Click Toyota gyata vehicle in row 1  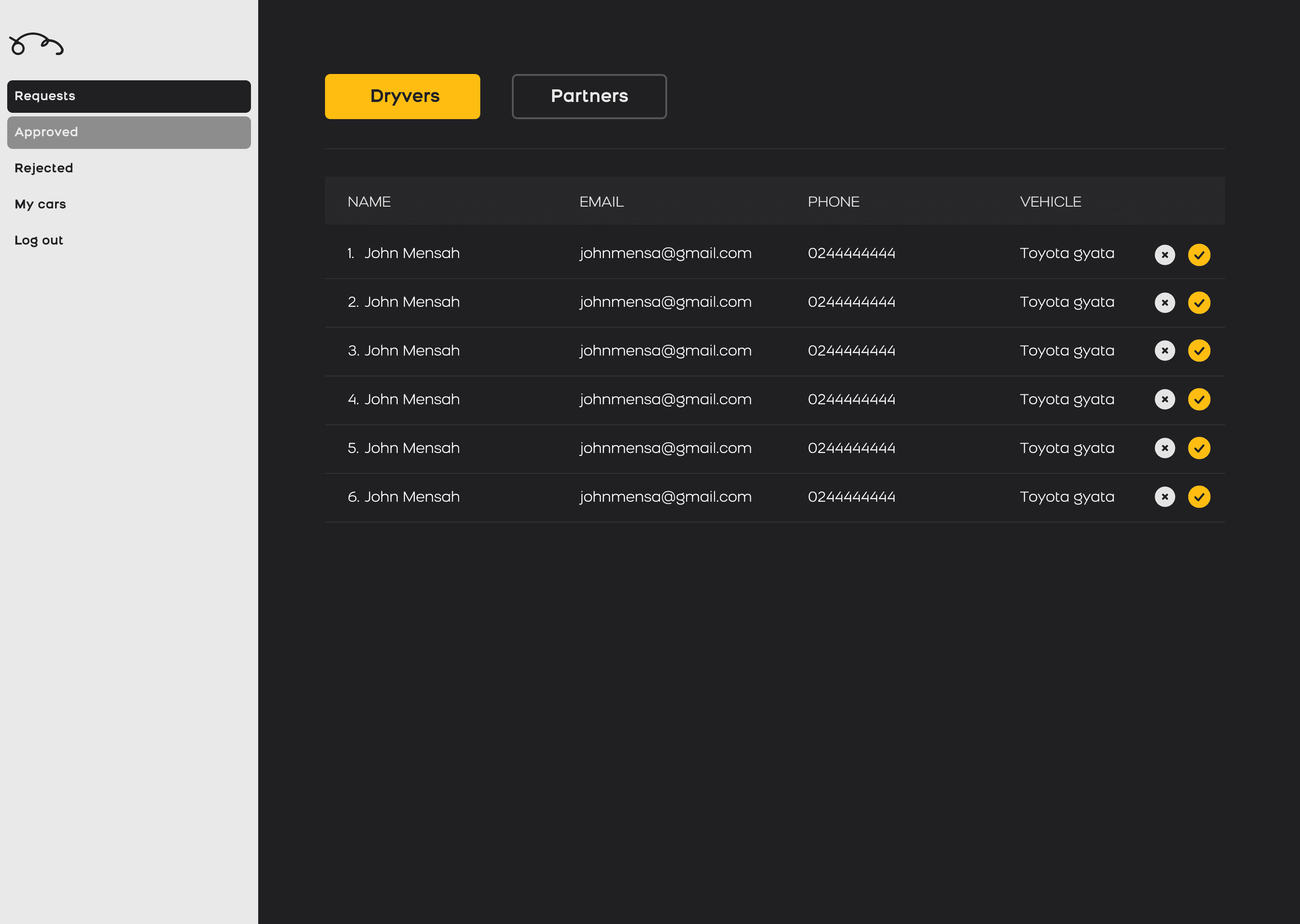point(1067,254)
